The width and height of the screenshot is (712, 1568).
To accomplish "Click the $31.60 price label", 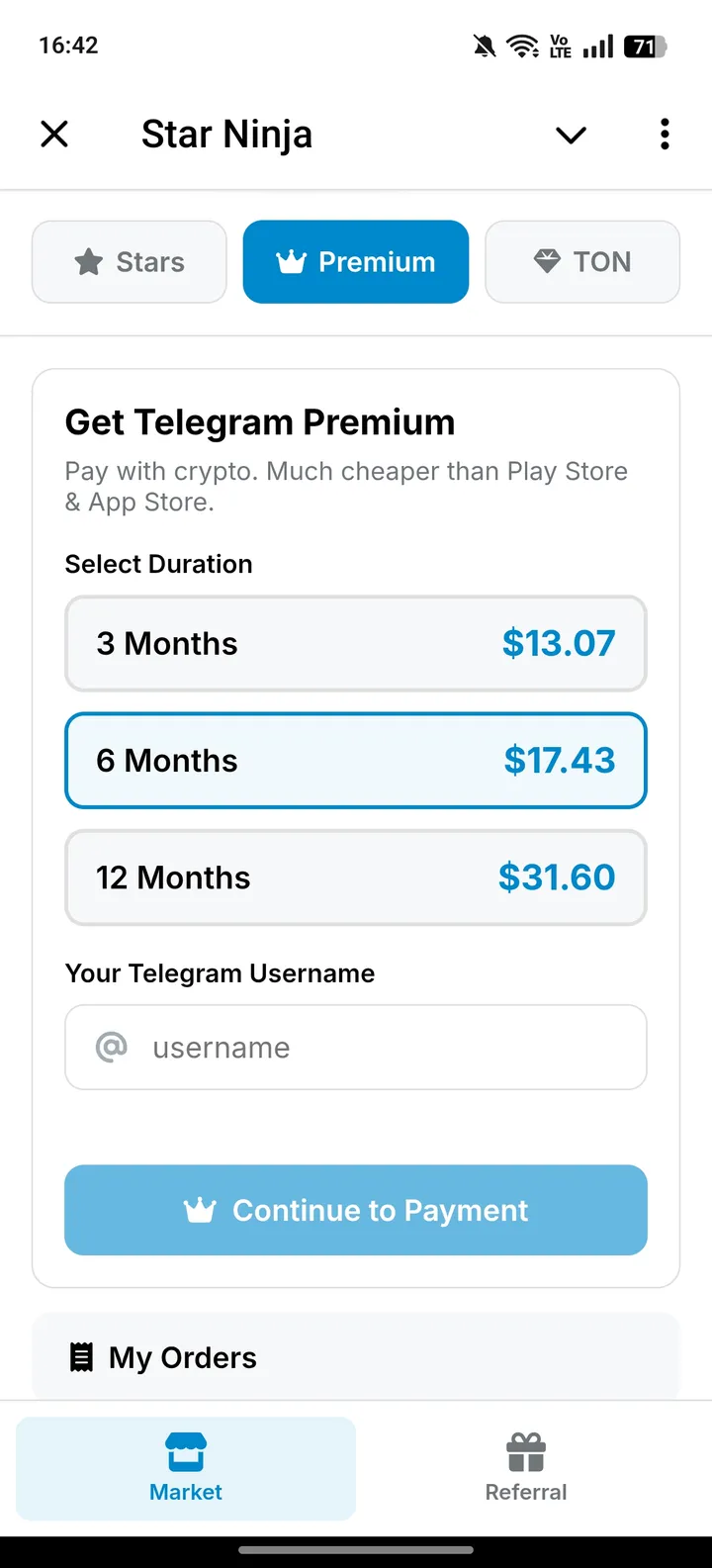I will [x=557, y=877].
